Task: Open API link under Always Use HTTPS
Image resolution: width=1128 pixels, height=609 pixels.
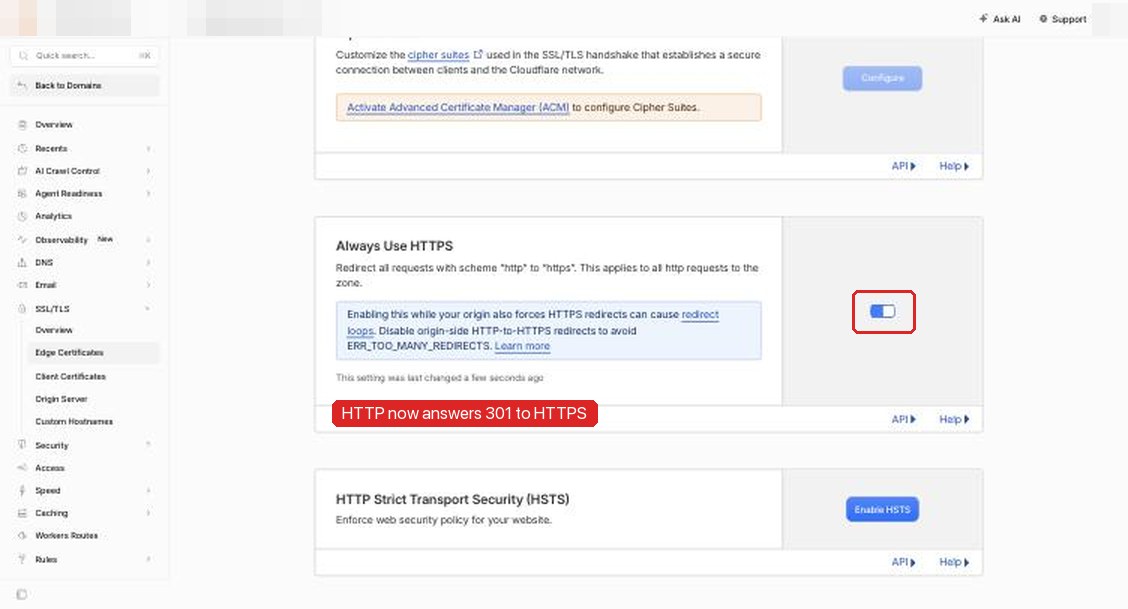Action: point(904,419)
